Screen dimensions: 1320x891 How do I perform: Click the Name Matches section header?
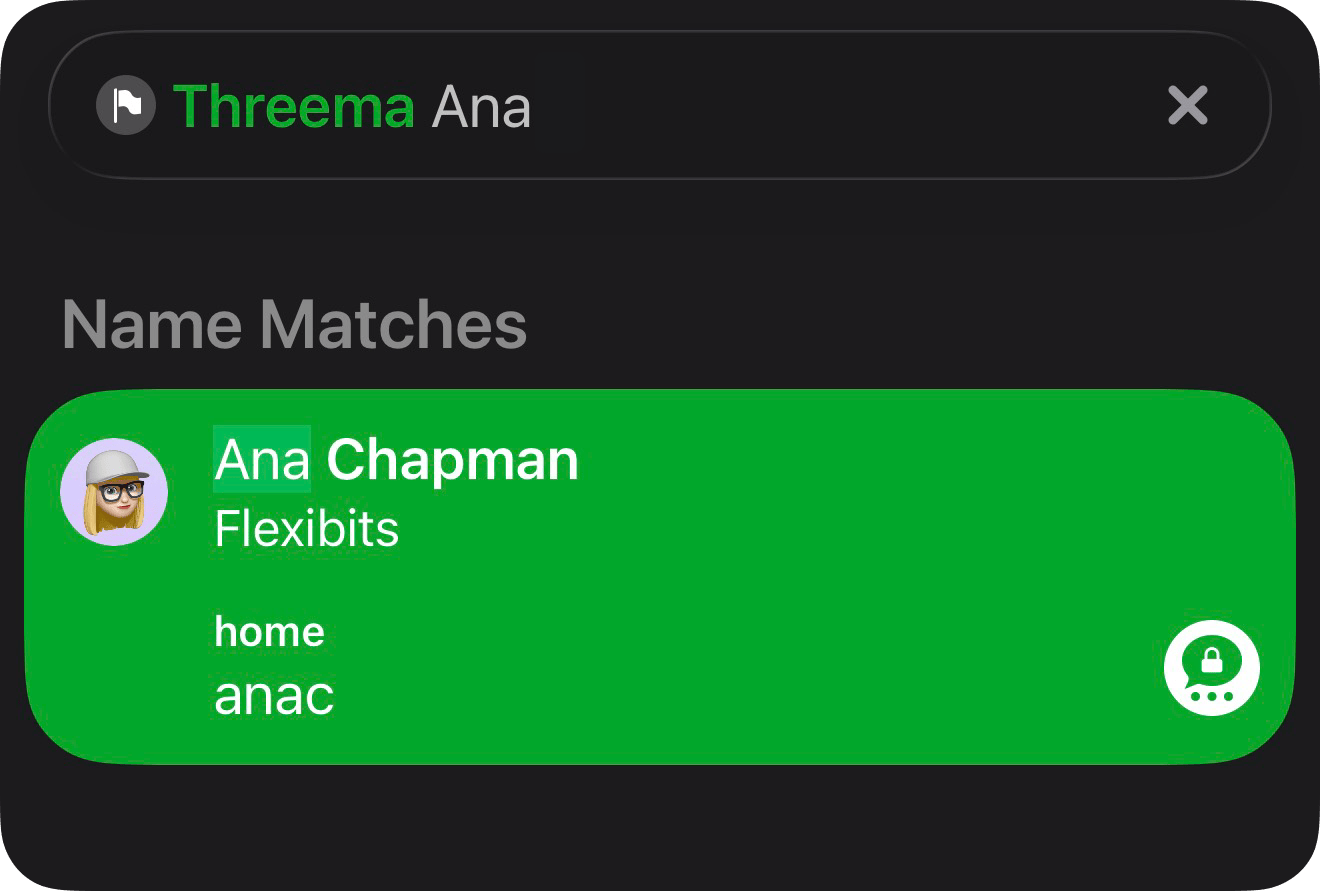[x=294, y=324]
